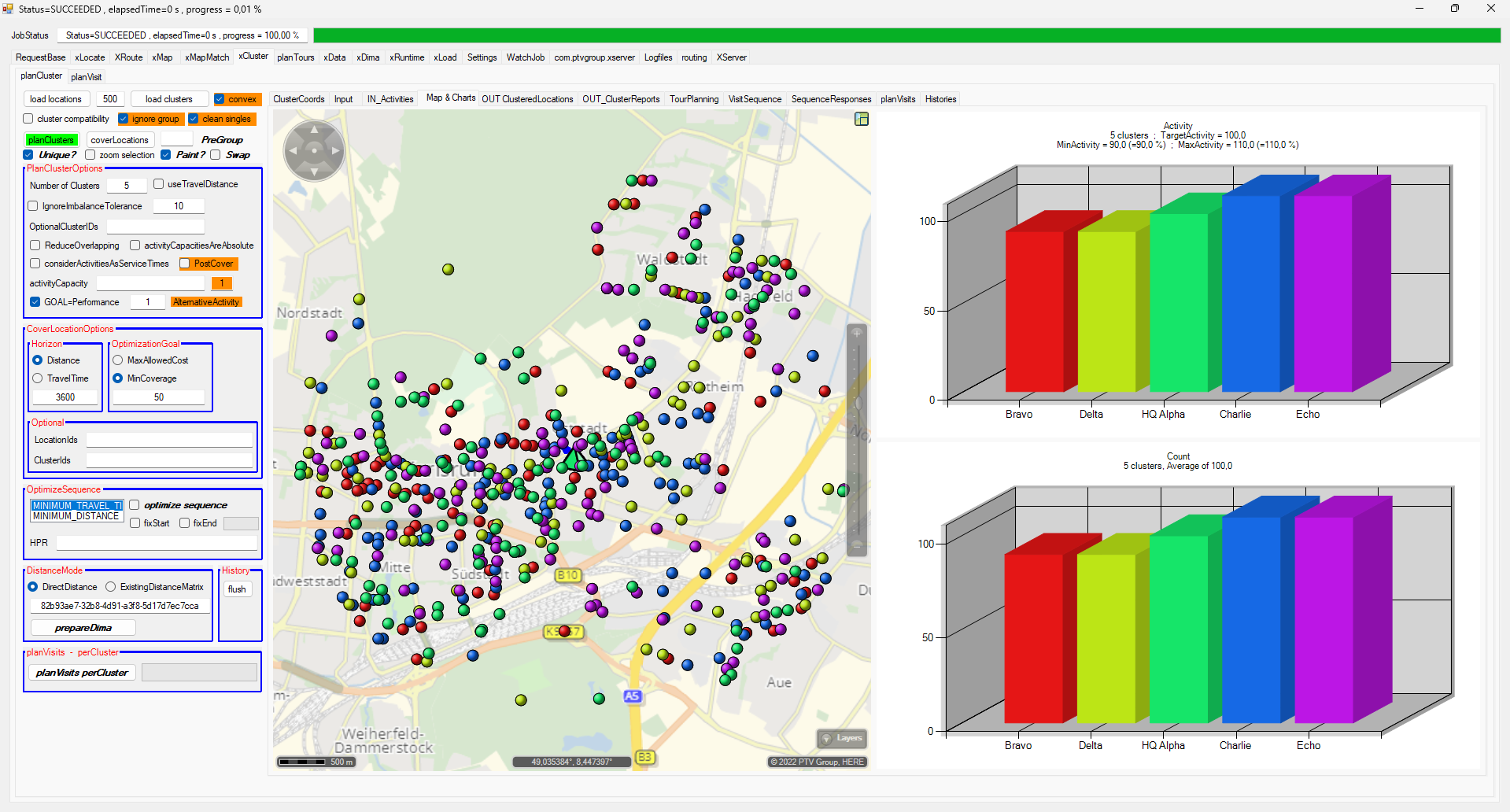Open the map Layers control
Viewport: 1510px width, 812px height.
[x=842, y=738]
